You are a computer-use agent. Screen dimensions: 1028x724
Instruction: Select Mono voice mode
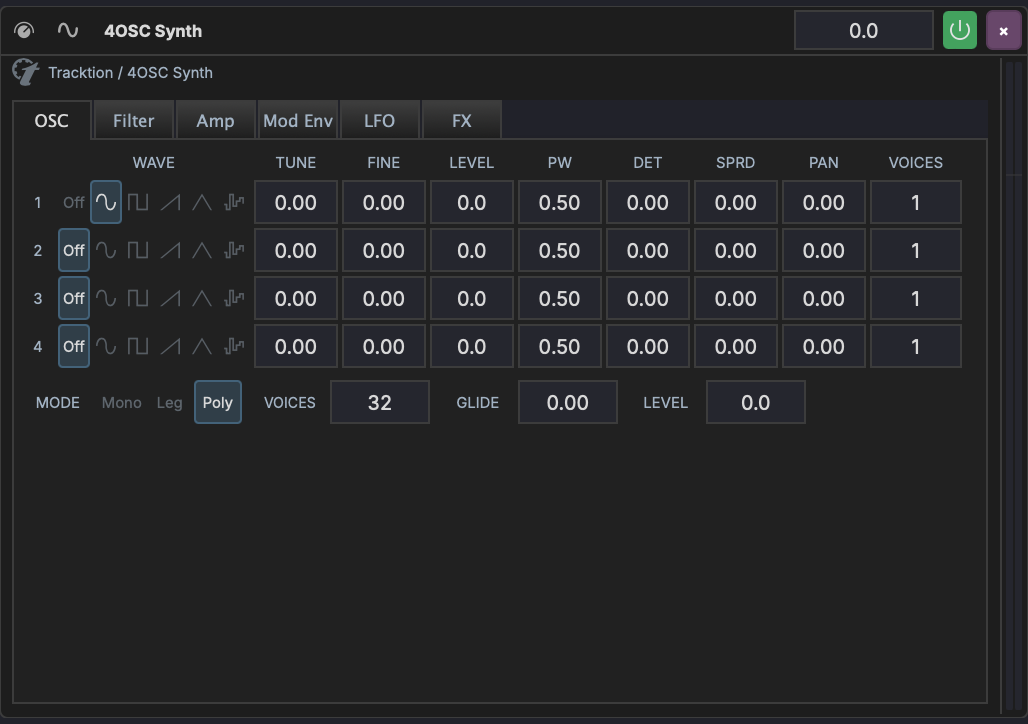coord(121,402)
